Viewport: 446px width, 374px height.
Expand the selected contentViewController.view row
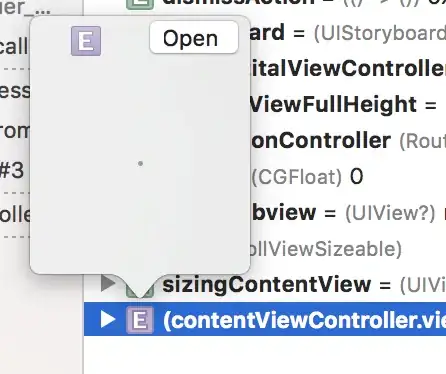tap(108, 319)
